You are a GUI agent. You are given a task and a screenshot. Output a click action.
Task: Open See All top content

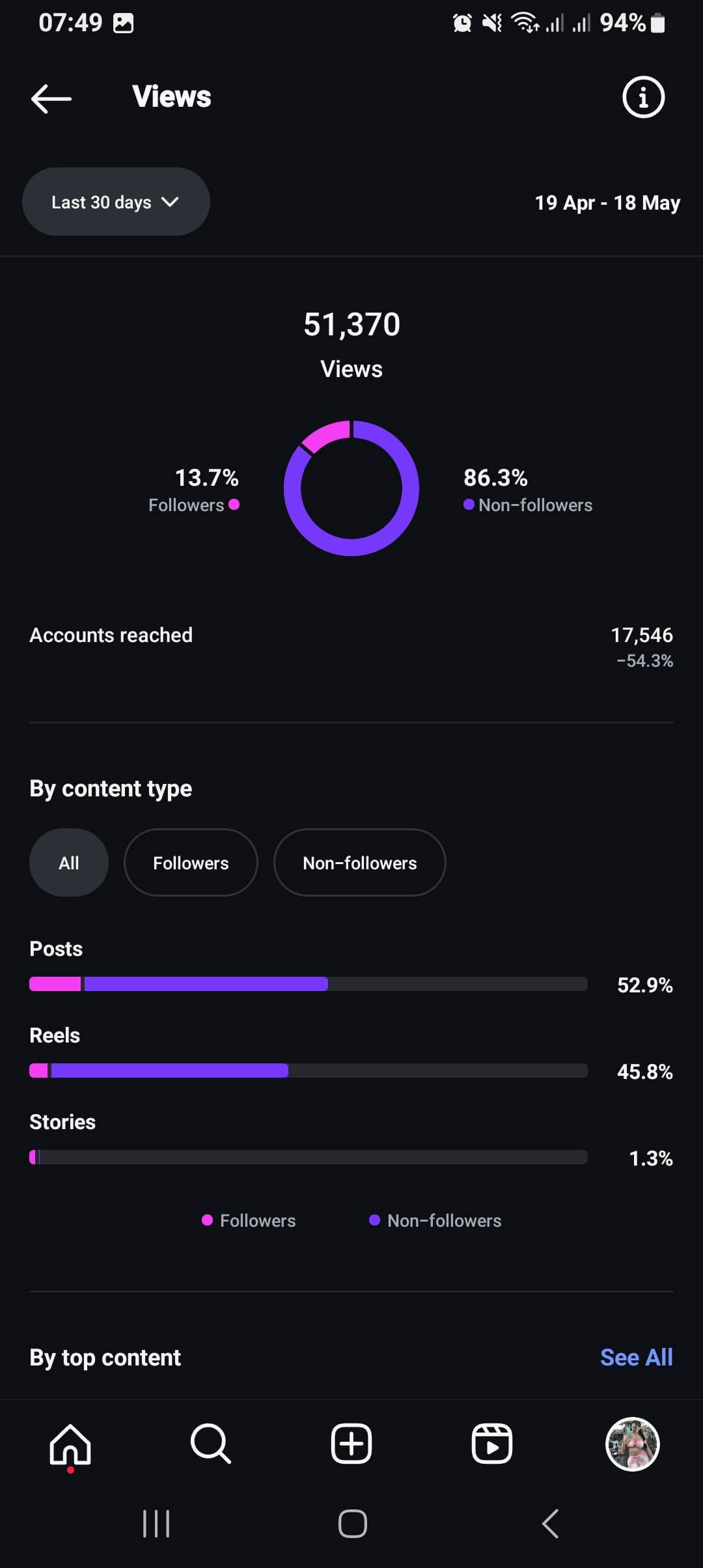[x=637, y=1357]
